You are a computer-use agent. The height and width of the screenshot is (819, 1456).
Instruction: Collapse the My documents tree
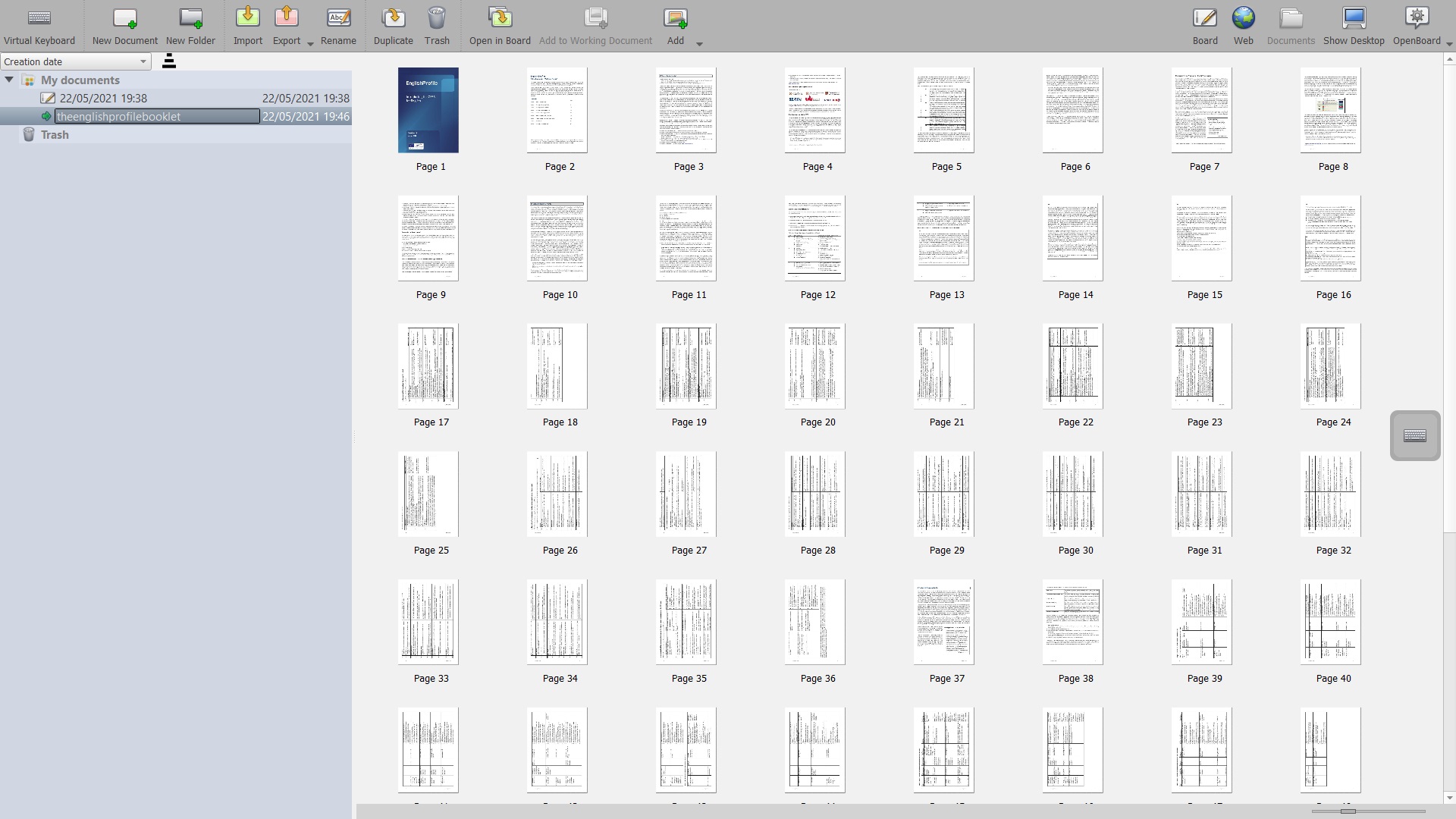point(9,80)
